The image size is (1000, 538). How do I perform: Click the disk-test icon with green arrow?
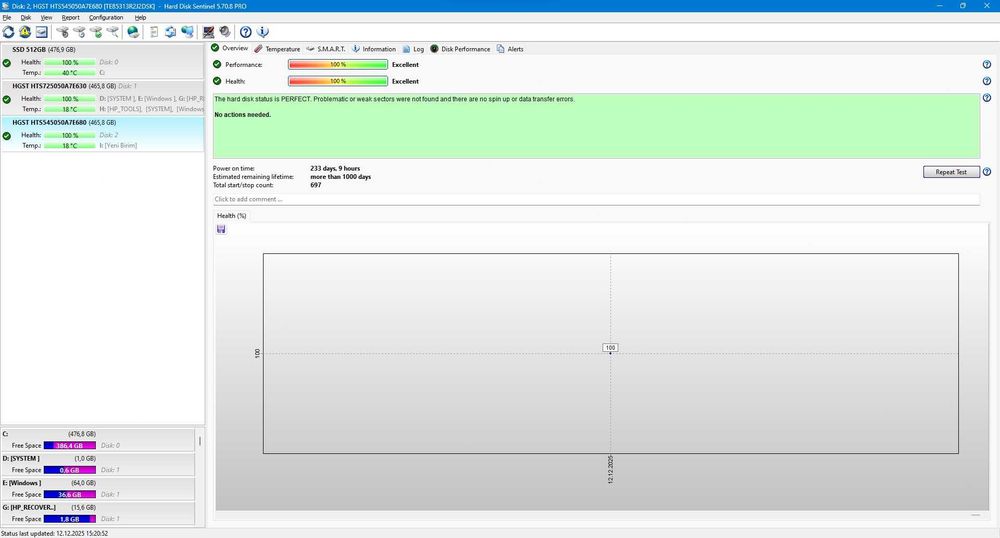[x=96, y=32]
